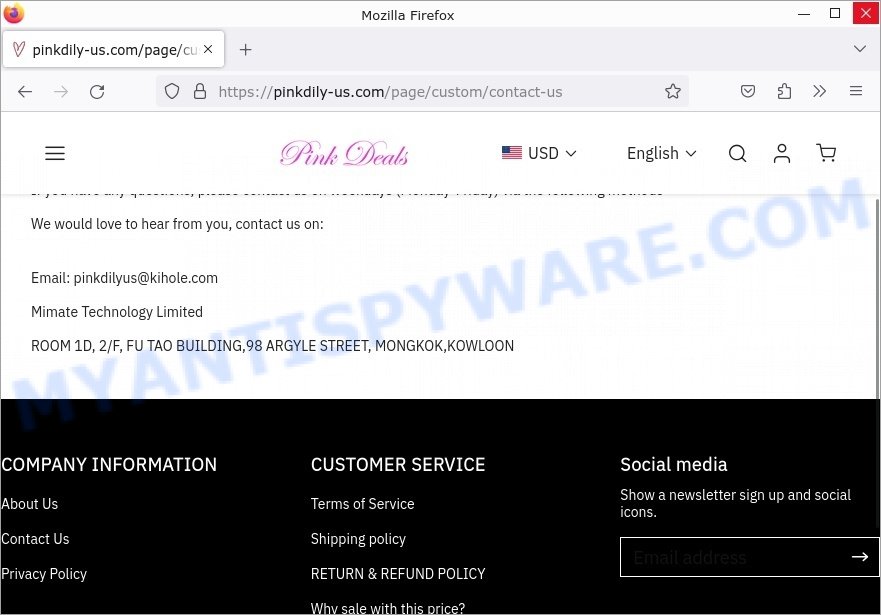The width and height of the screenshot is (881, 615).
Task: Click the Pink Deals logo
Action: pos(344,153)
